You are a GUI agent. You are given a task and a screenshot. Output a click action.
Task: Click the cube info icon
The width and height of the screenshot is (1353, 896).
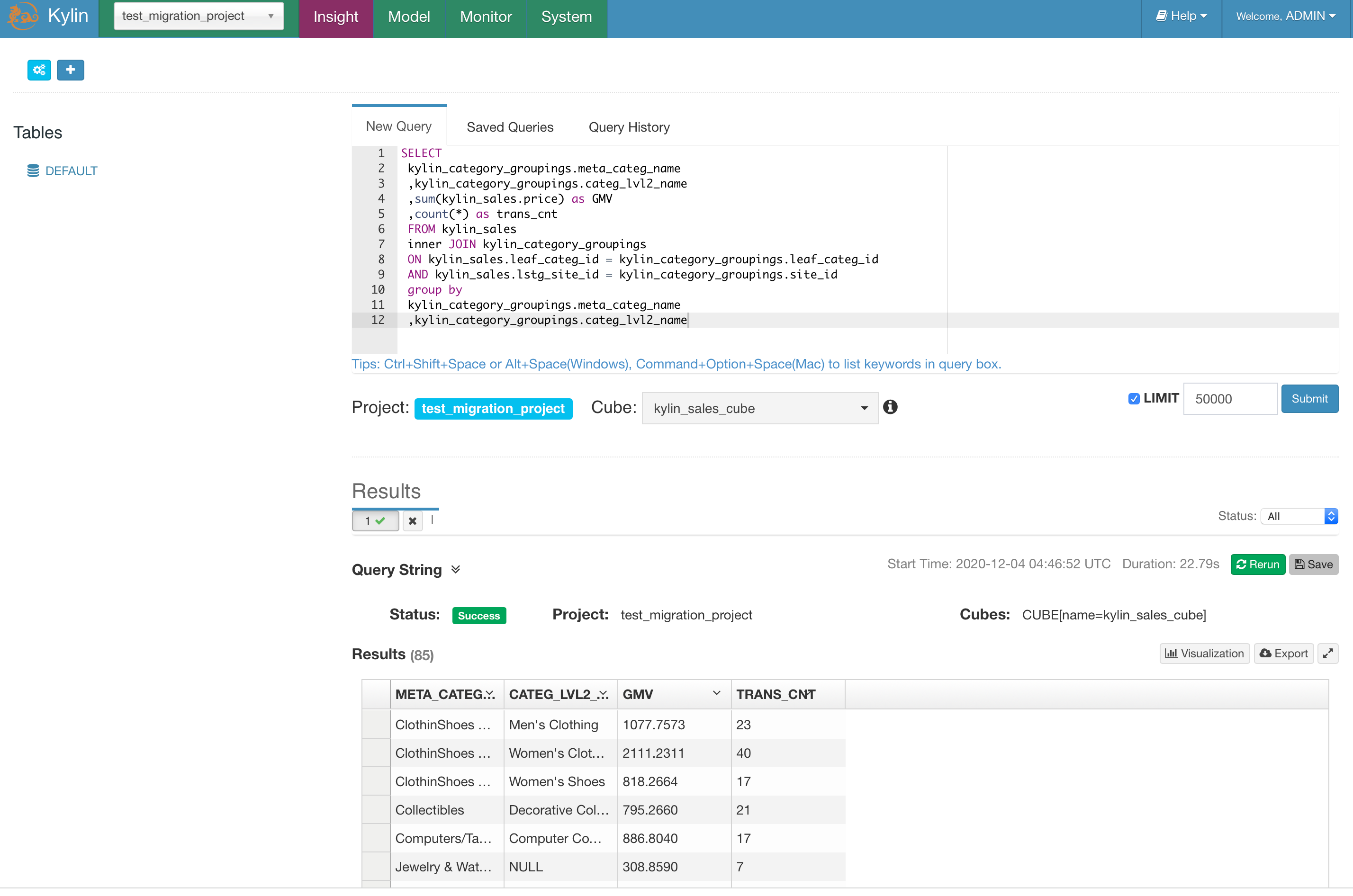890,407
